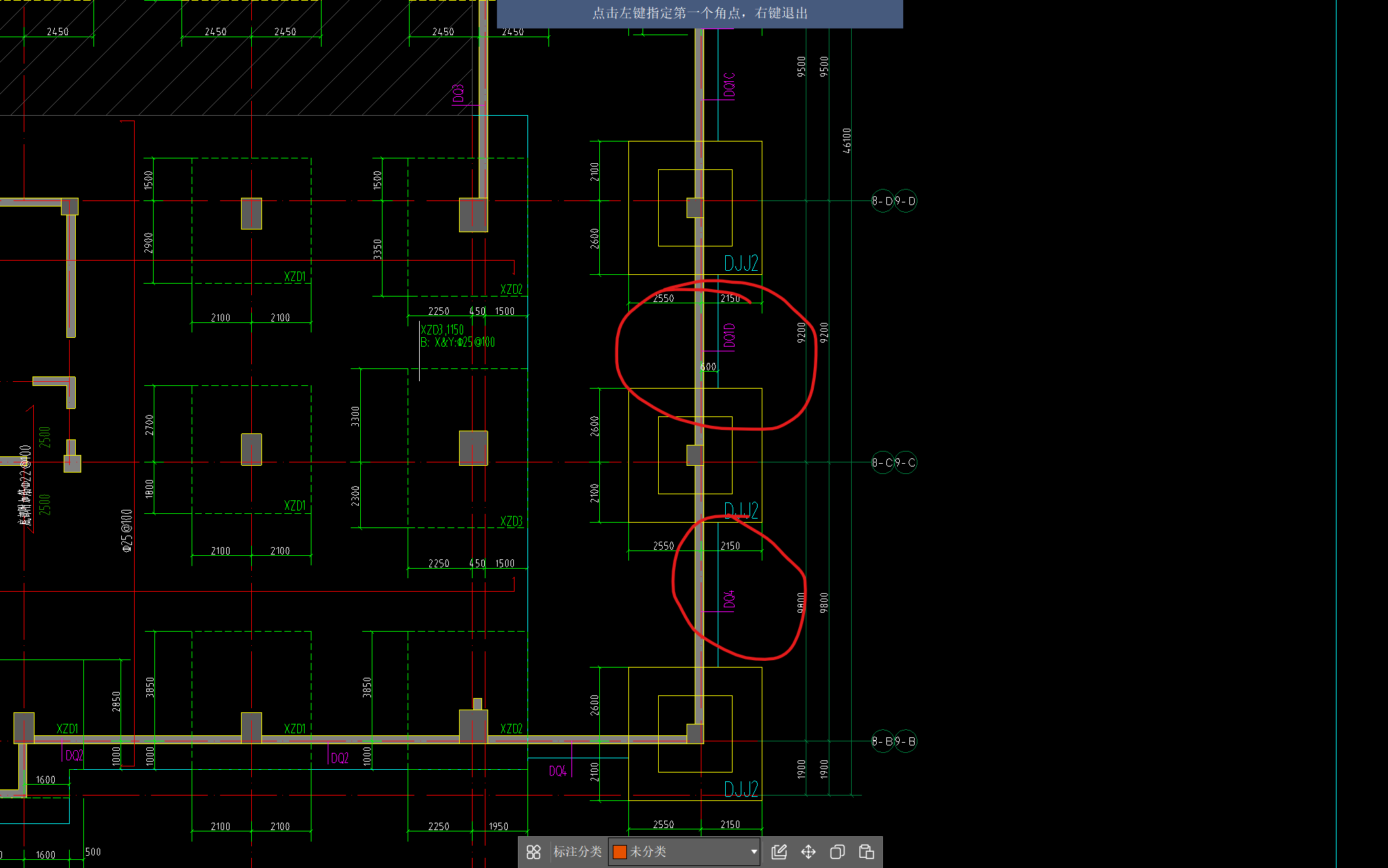Open the category grid icon in annotation toolbar
The height and width of the screenshot is (868, 1388).
(534, 852)
